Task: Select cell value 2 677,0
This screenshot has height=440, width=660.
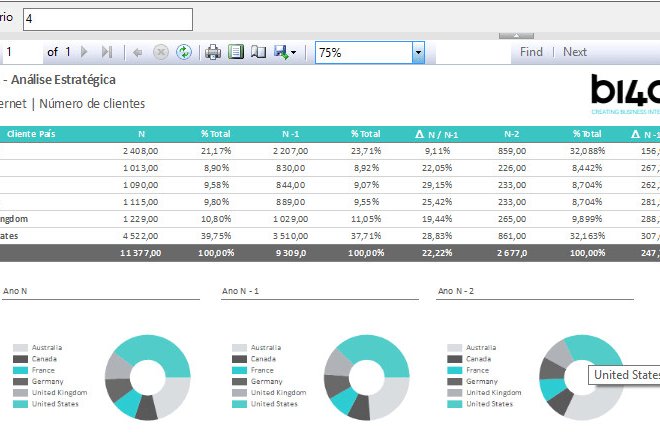Action: (512, 253)
